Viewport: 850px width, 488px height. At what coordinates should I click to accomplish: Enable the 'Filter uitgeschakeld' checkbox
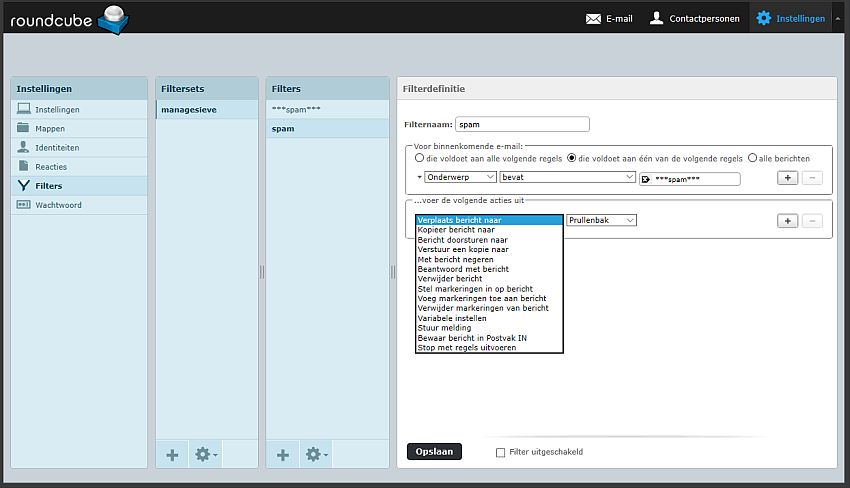pyautogui.click(x=501, y=452)
